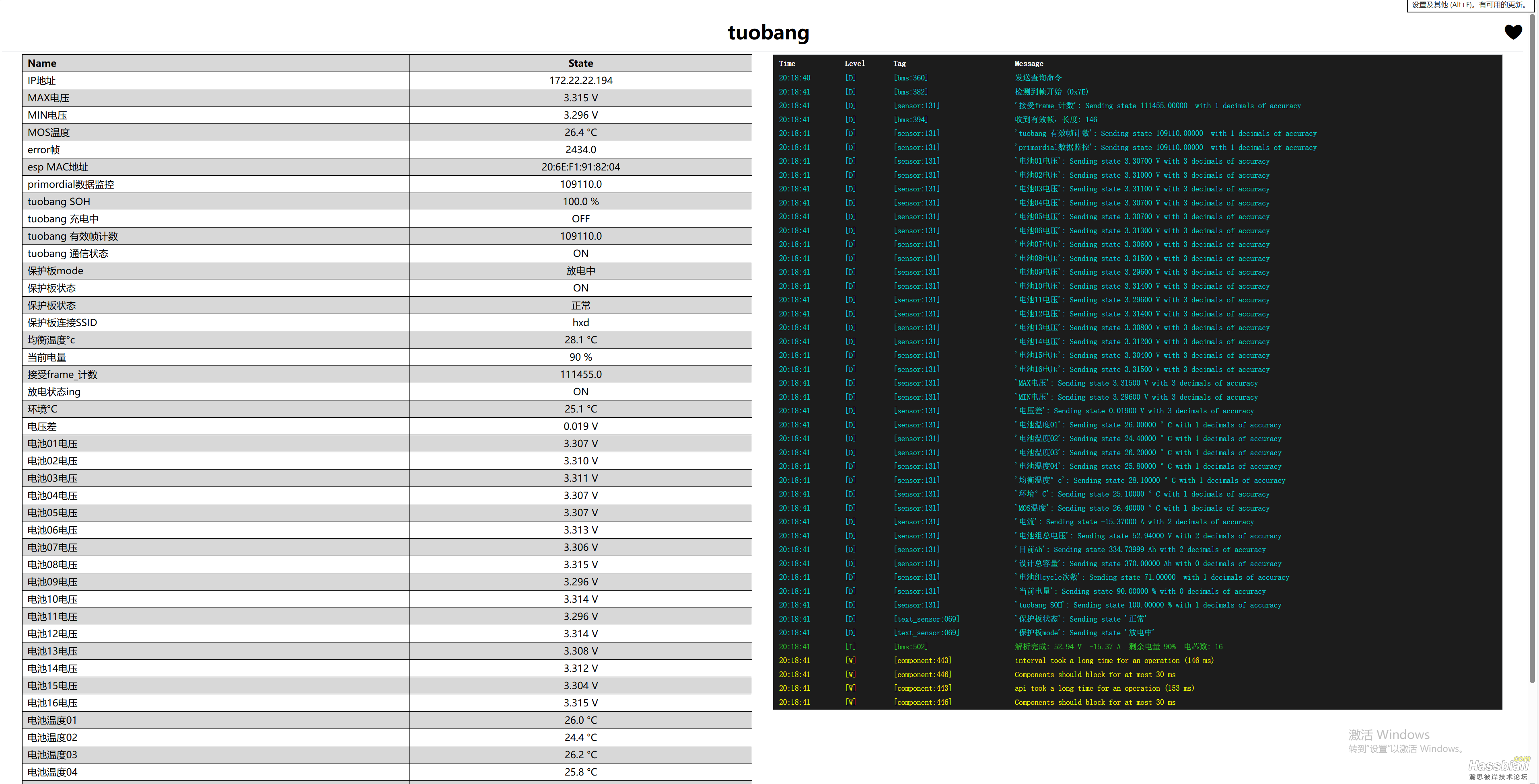This screenshot has width=1539, height=784.
Task: Click the black heart theme icon
Action: pyautogui.click(x=1513, y=32)
